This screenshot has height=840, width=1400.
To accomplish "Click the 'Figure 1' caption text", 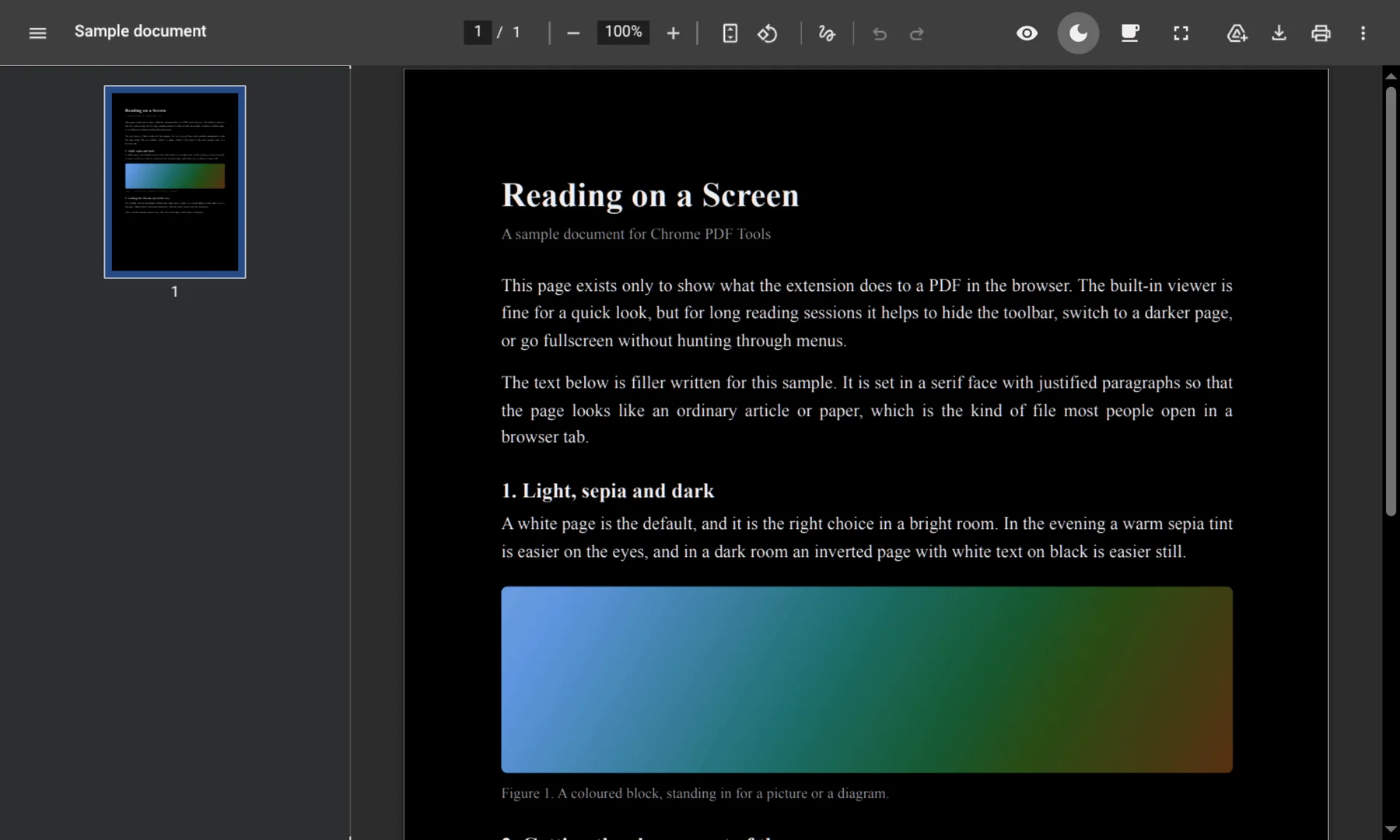I will point(695,793).
